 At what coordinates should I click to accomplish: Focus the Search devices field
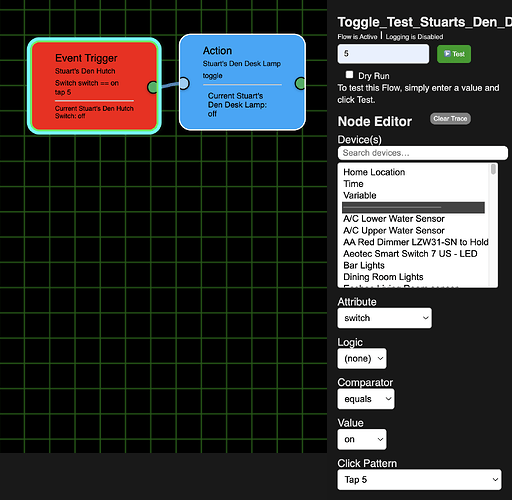coord(423,153)
